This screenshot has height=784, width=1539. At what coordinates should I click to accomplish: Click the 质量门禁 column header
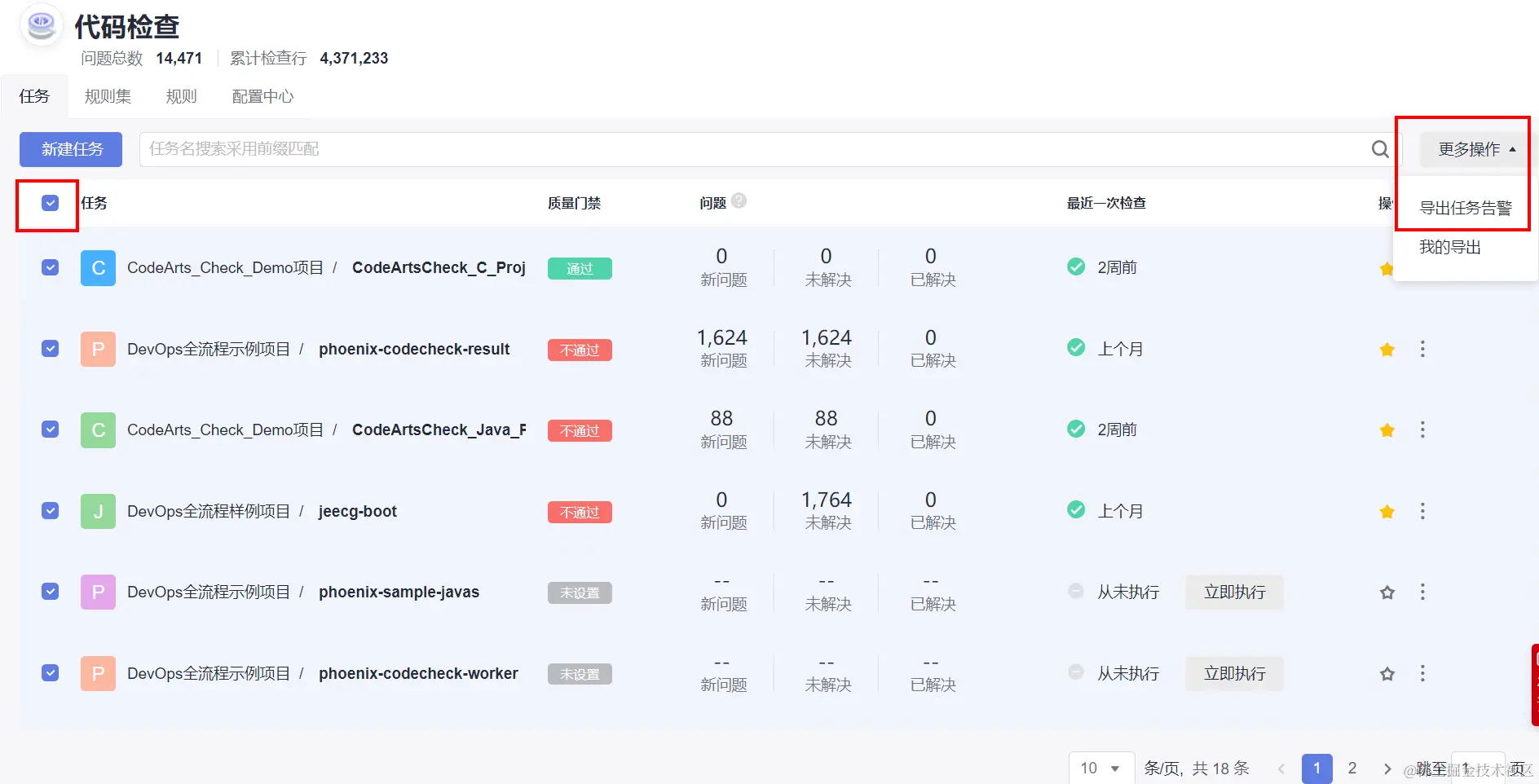point(574,203)
